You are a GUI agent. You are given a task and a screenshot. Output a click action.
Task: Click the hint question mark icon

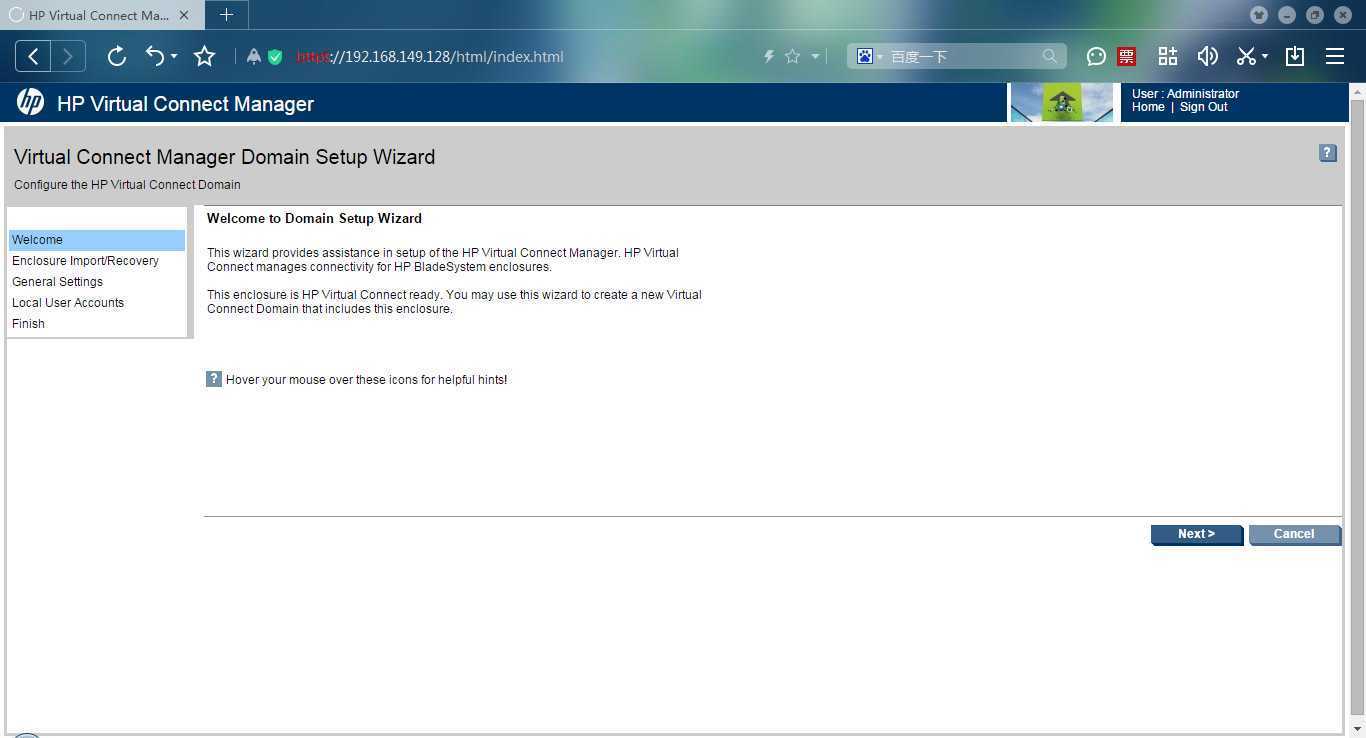(214, 379)
